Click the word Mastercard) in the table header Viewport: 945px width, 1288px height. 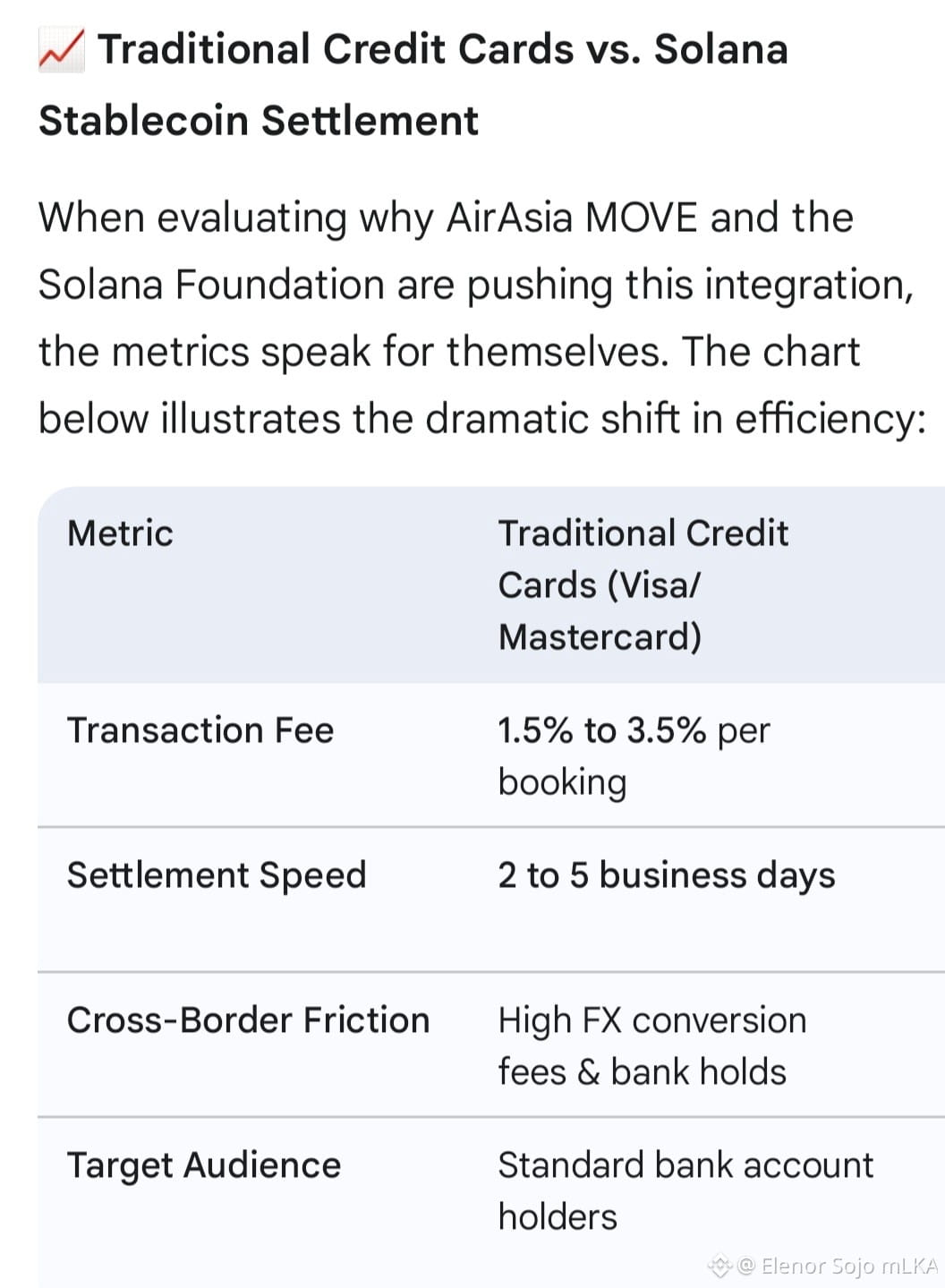point(600,637)
